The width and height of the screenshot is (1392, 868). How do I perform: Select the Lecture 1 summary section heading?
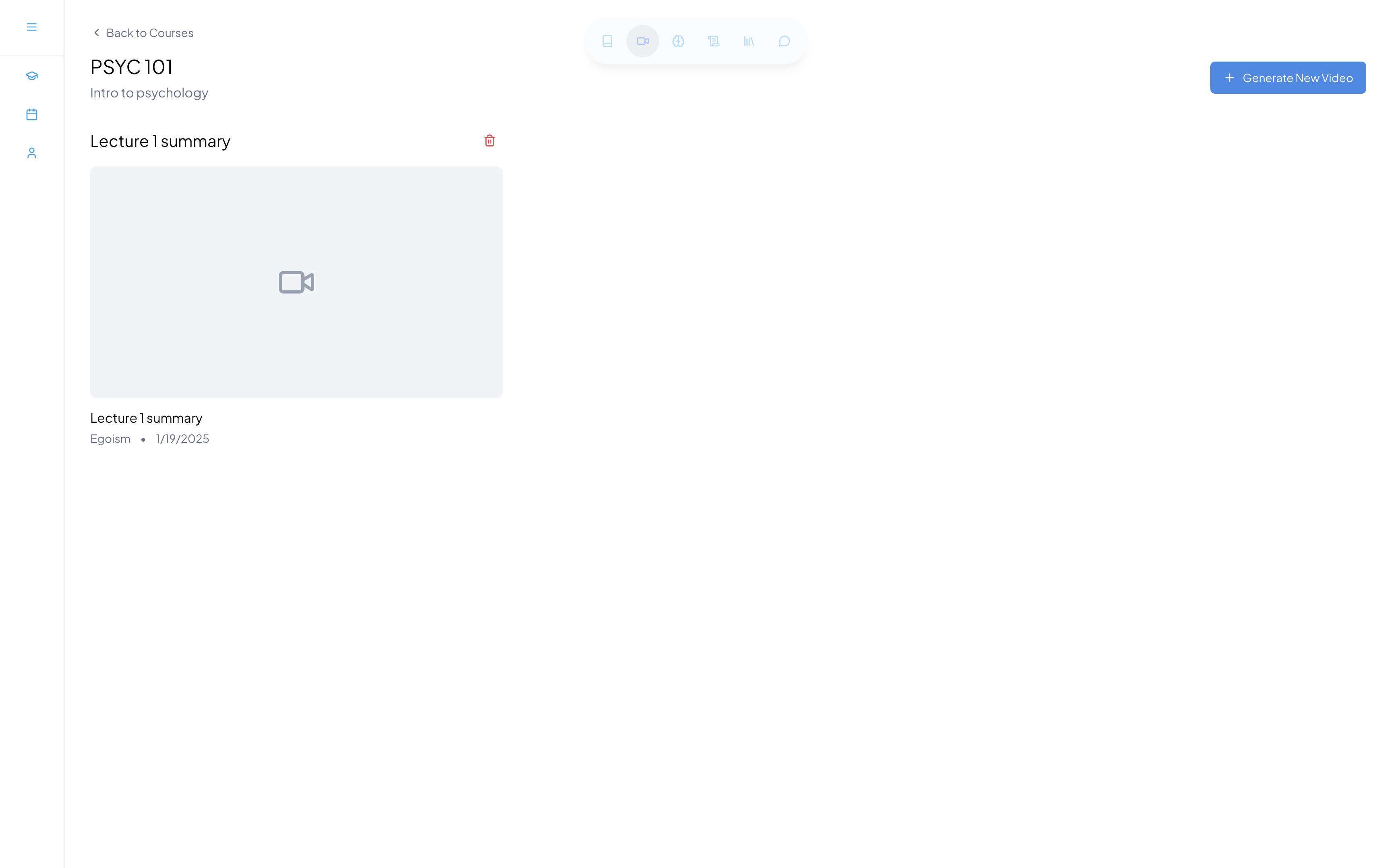click(160, 141)
